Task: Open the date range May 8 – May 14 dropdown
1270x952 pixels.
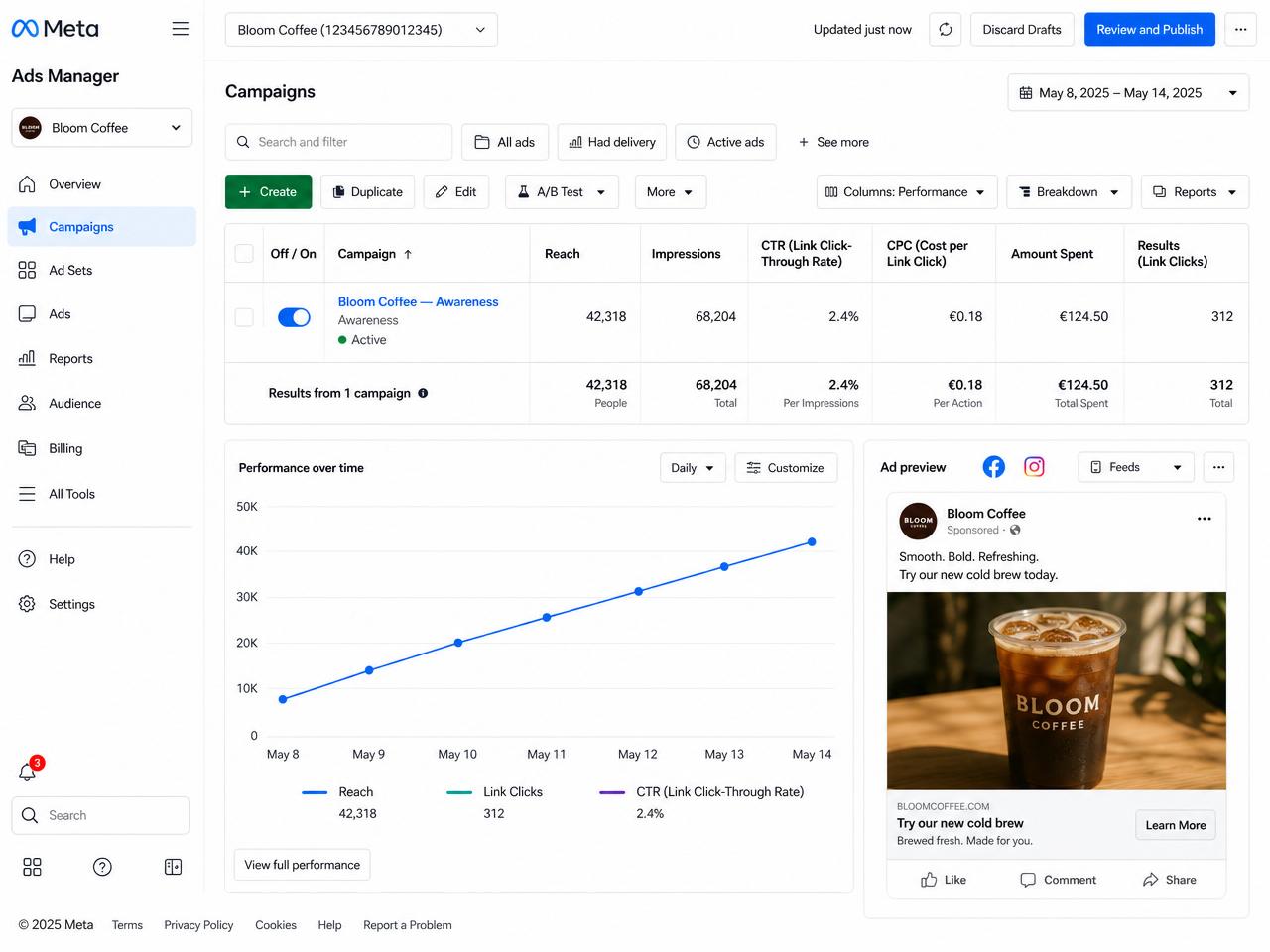Action: (x=1128, y=93)
